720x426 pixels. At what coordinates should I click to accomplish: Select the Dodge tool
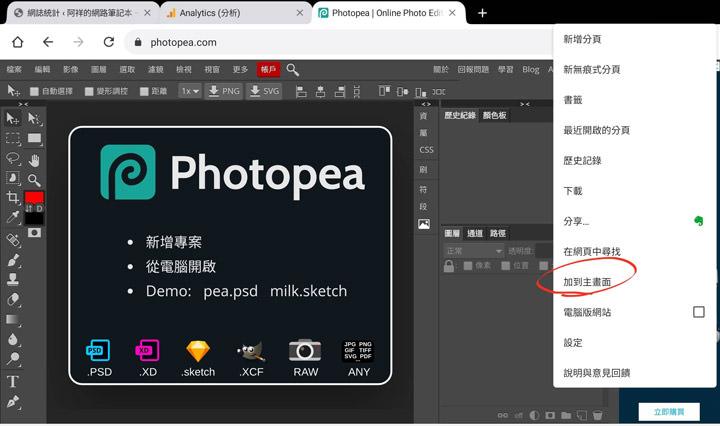[x=12, y=359]
